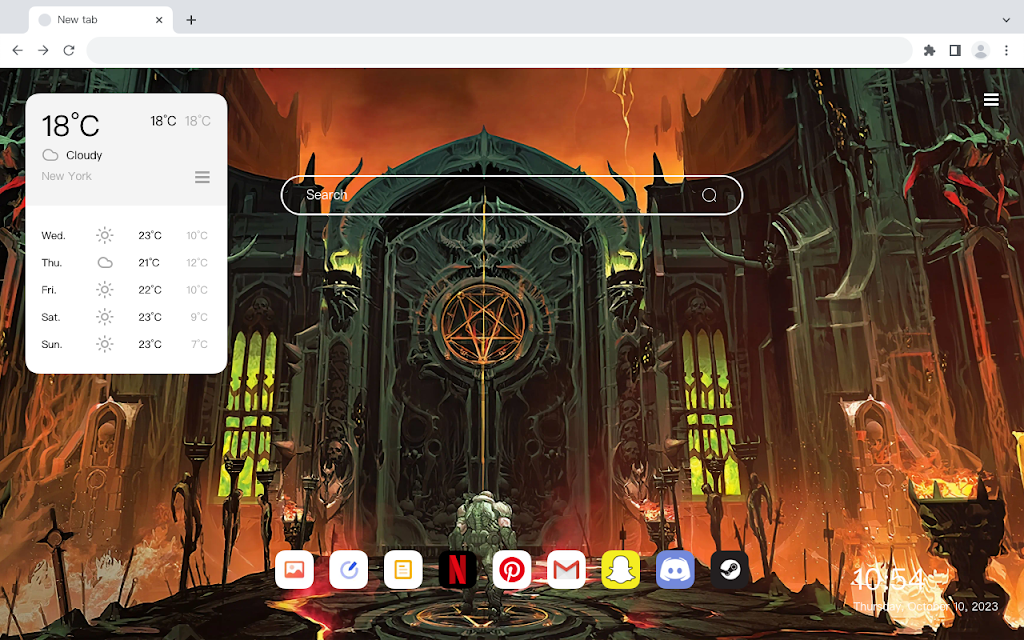This screenshot has width=1024, height=640.
Task: Click the New York location label
Action: click(66, 176)
